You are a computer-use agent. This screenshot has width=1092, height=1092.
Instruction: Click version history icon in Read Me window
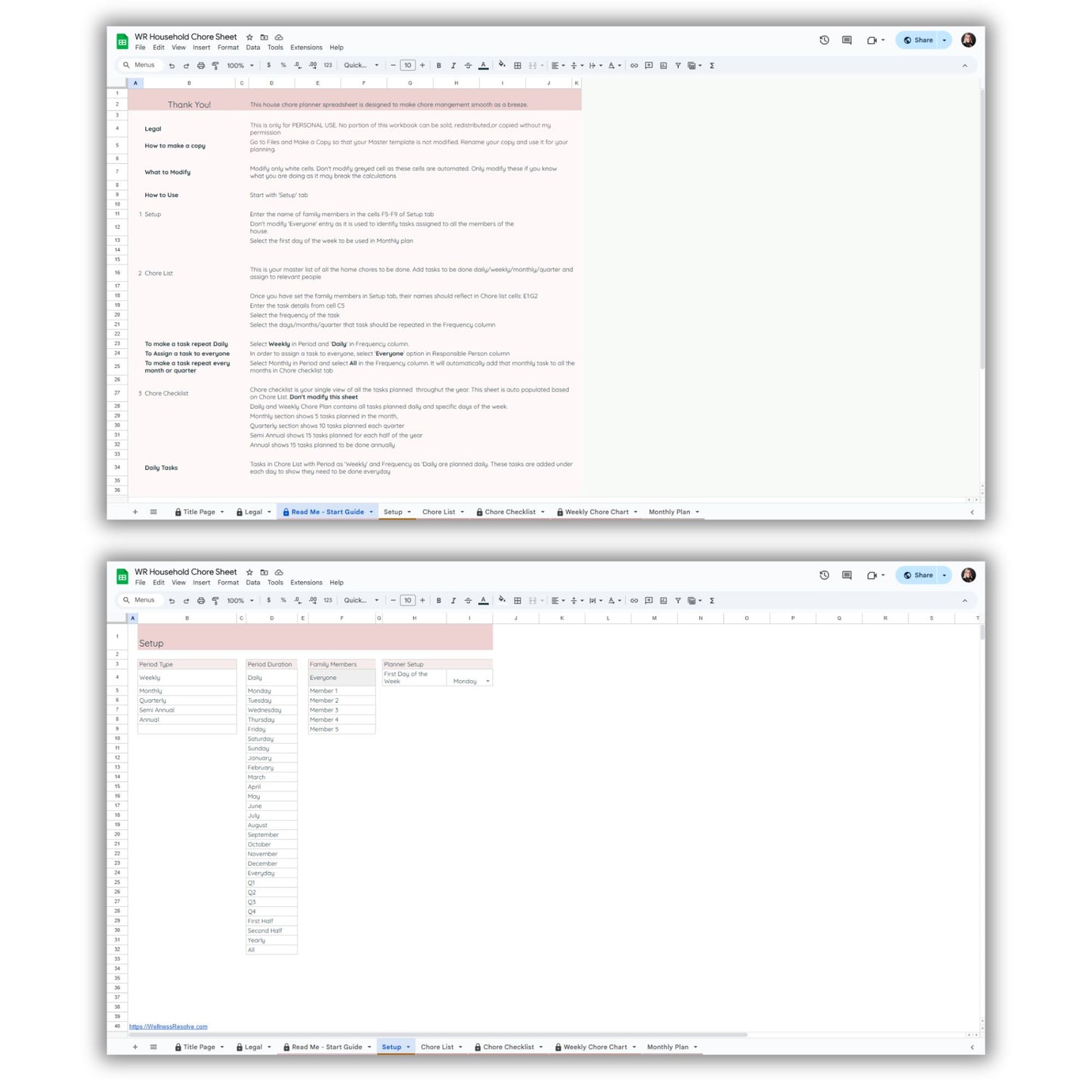(x=824, y=40)
